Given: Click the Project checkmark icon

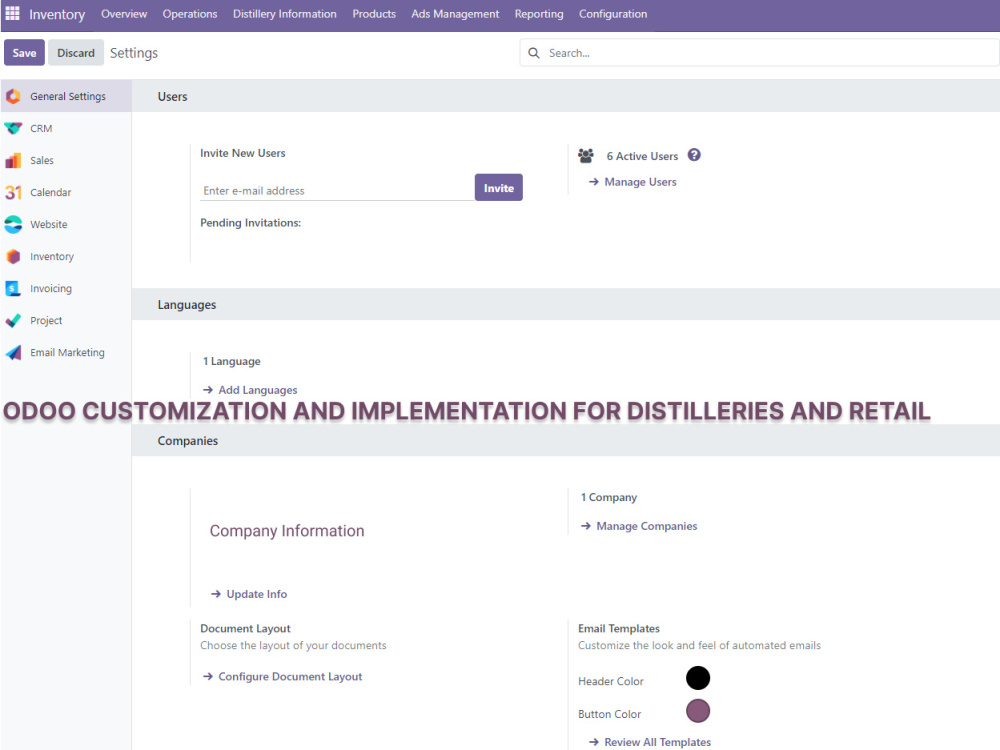Looking at the screenshot, I should (13, 320).
